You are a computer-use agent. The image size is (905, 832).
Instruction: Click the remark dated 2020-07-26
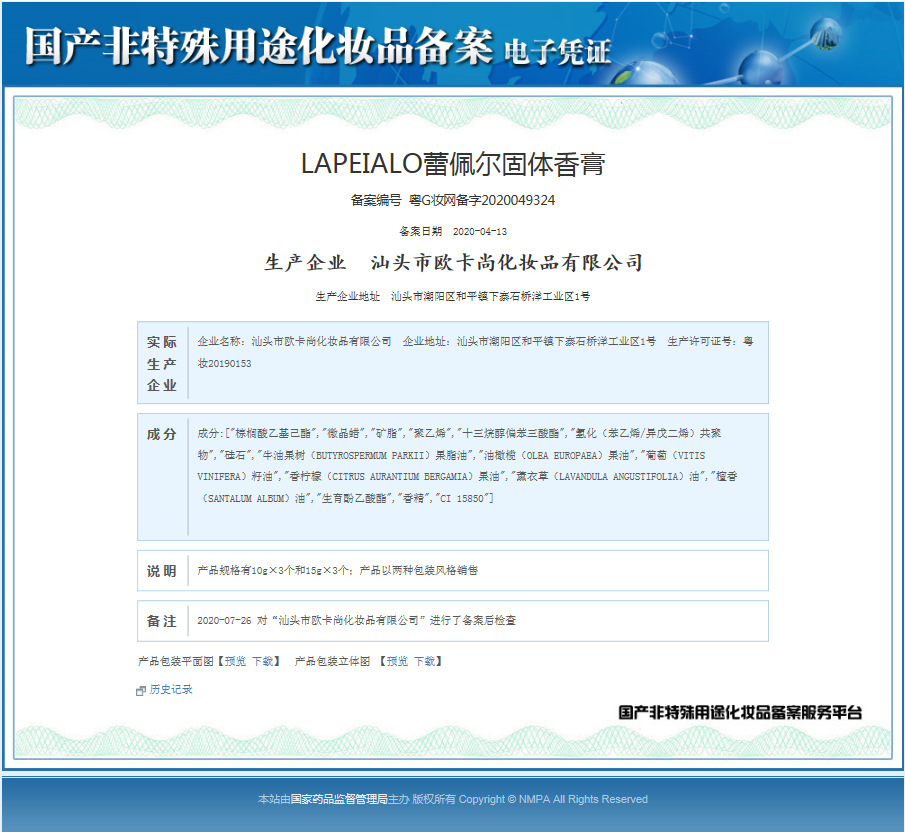(x=357, y=621)
